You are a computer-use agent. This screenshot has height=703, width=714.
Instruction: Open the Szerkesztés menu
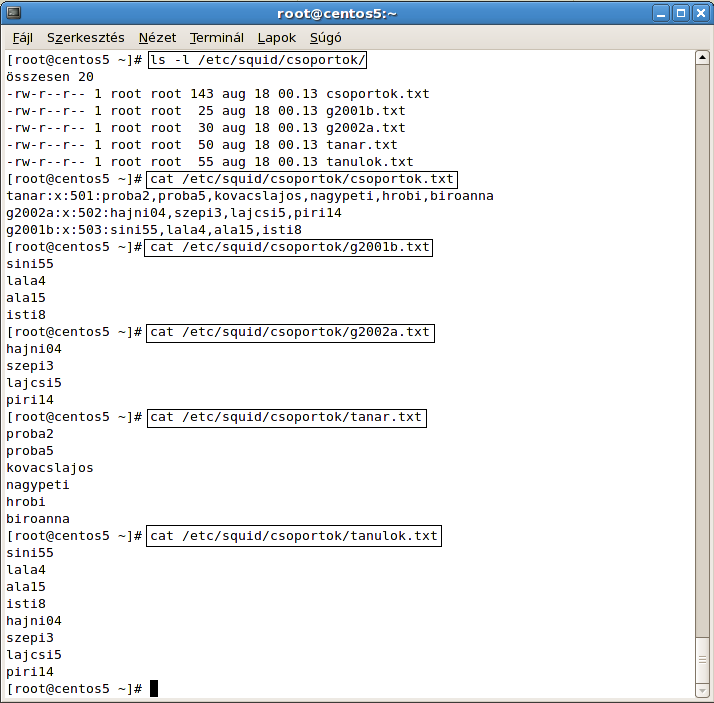[x=85, y=38]
